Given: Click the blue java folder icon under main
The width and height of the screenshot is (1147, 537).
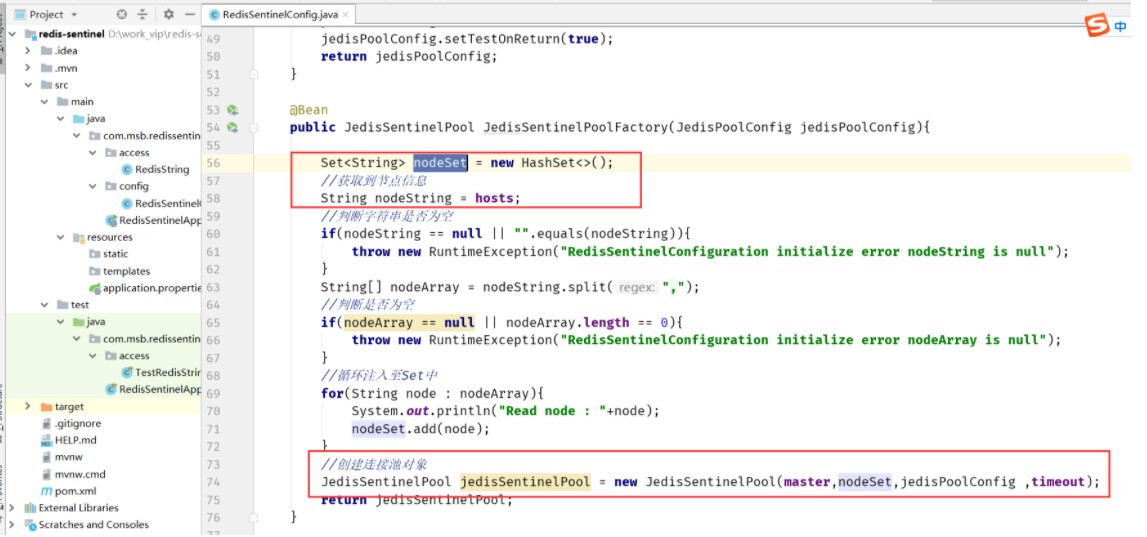Looking at the screenshot, I should coord(79,119).
